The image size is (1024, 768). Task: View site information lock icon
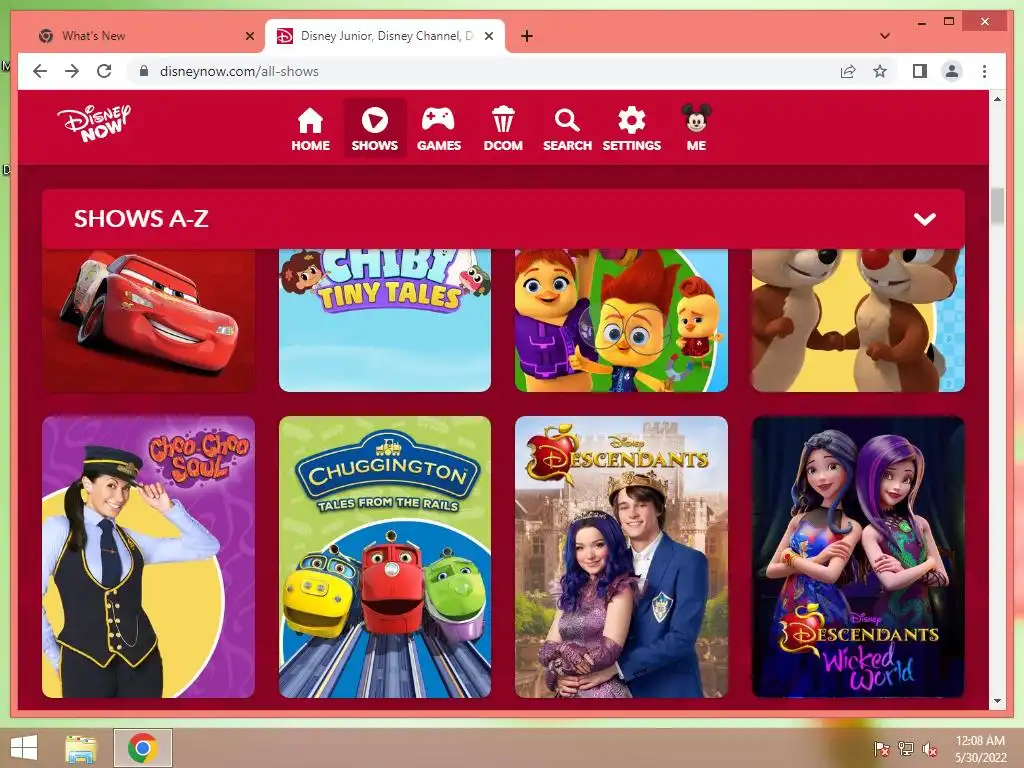144,71
